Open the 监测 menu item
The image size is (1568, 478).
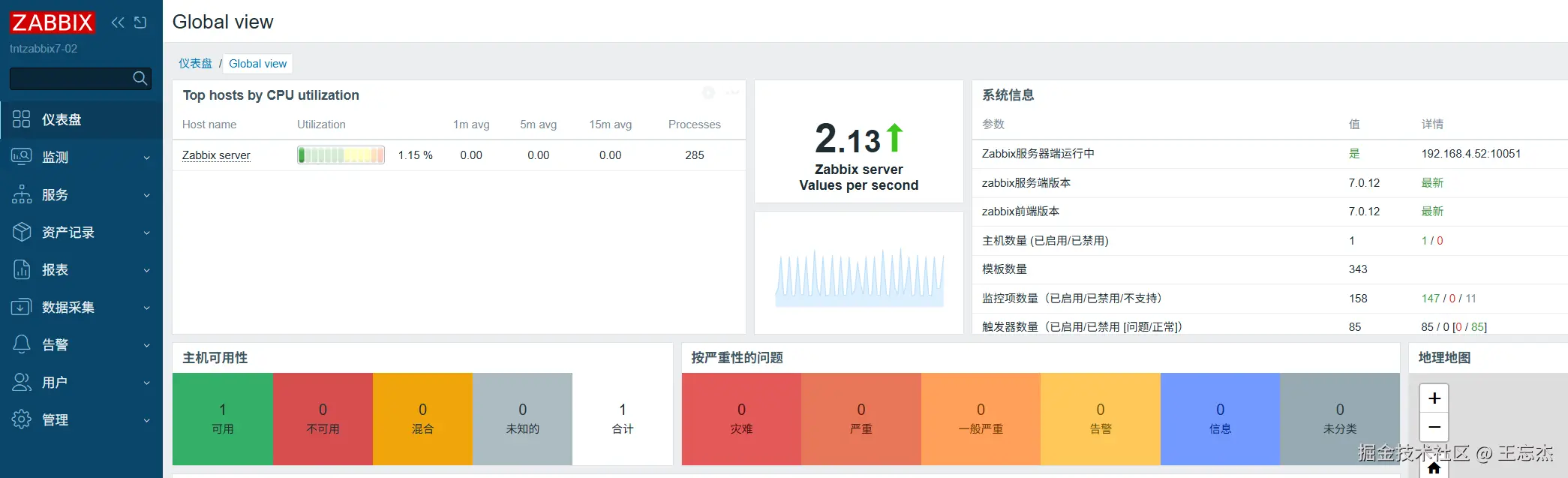click(81, 157)
